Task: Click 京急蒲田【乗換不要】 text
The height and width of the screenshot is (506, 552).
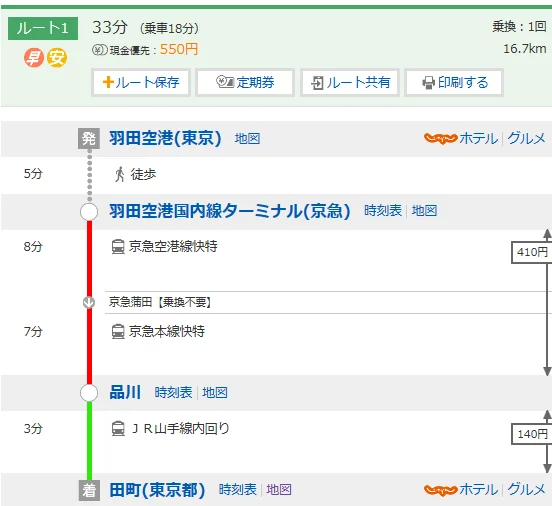Action: (160, 302)
